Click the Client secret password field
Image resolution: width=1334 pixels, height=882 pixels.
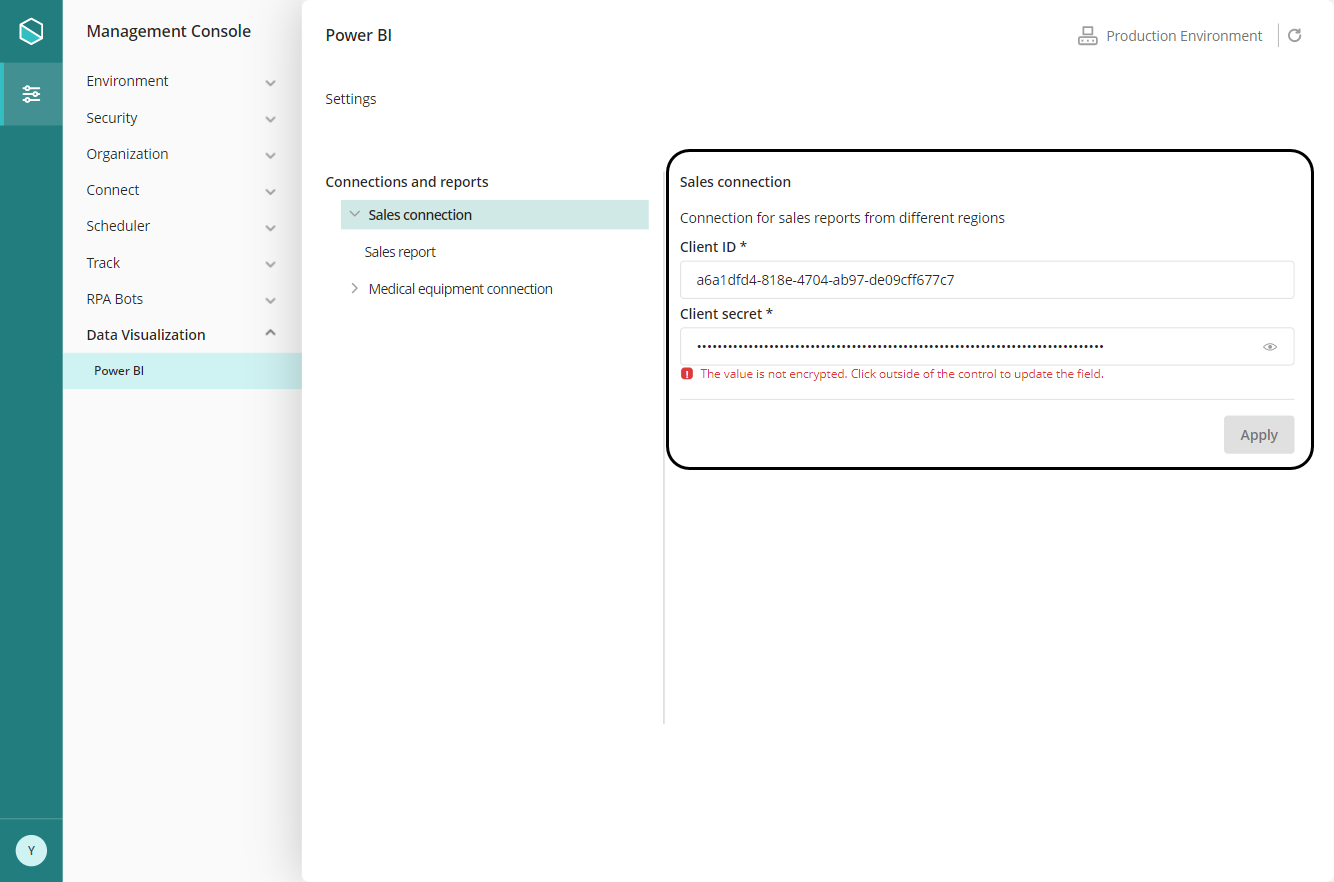pyautogui.click(x=987, y=346)
